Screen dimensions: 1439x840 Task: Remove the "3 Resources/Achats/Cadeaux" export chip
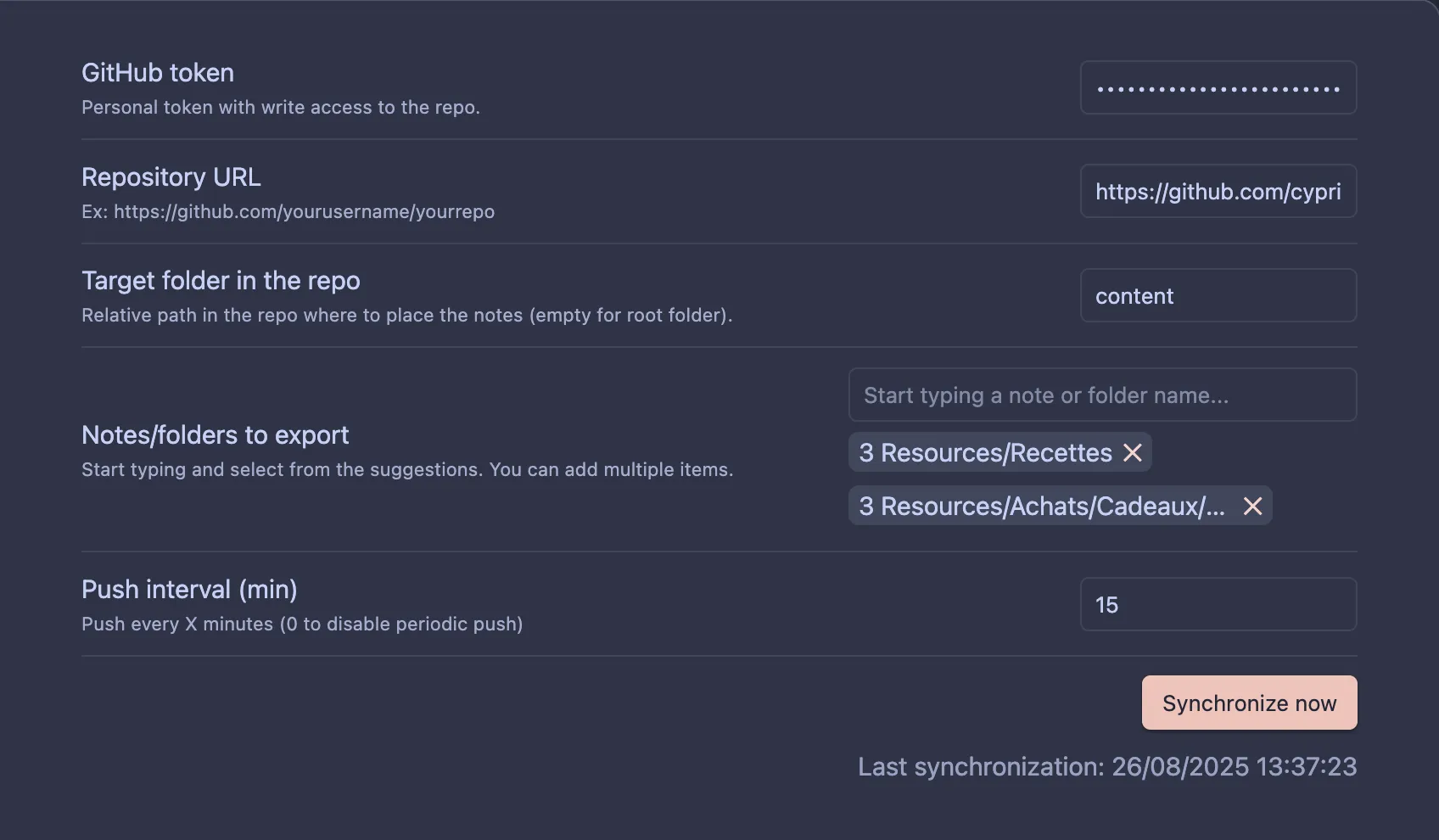tap(1253, 506)
